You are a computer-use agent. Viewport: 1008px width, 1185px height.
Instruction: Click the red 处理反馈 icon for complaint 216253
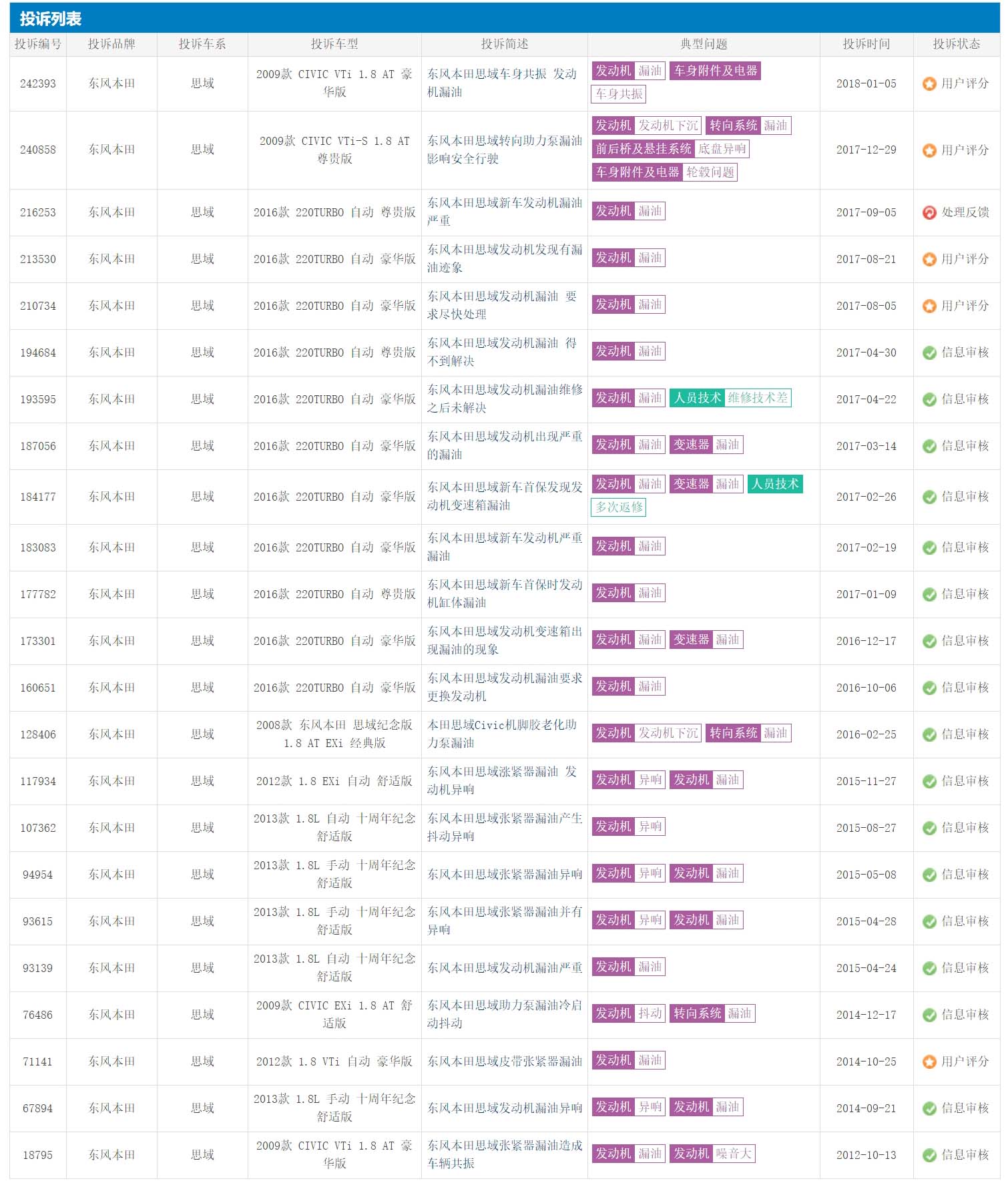point(929,213)
